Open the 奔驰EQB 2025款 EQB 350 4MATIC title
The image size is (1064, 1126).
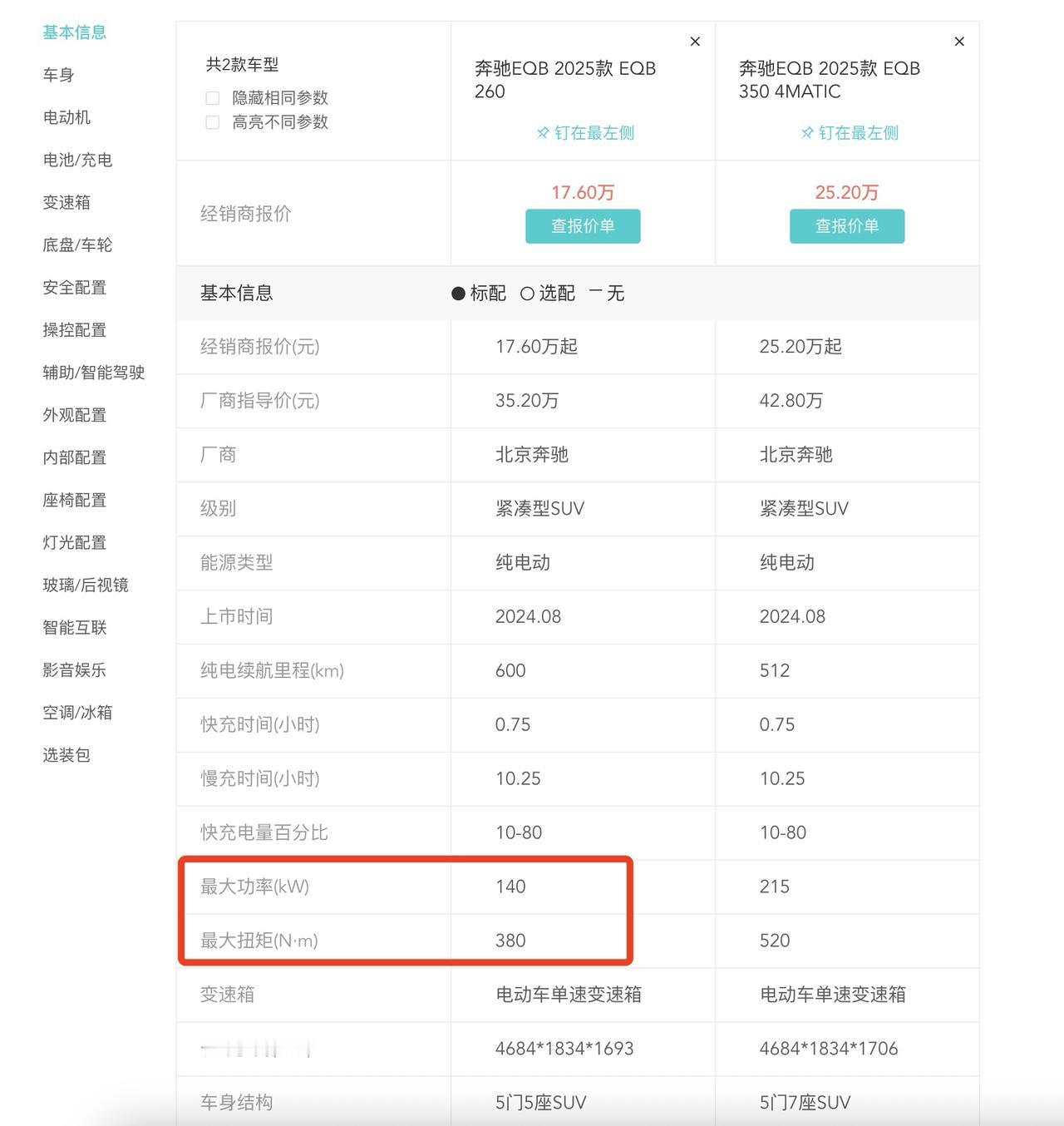click(830, 80)
